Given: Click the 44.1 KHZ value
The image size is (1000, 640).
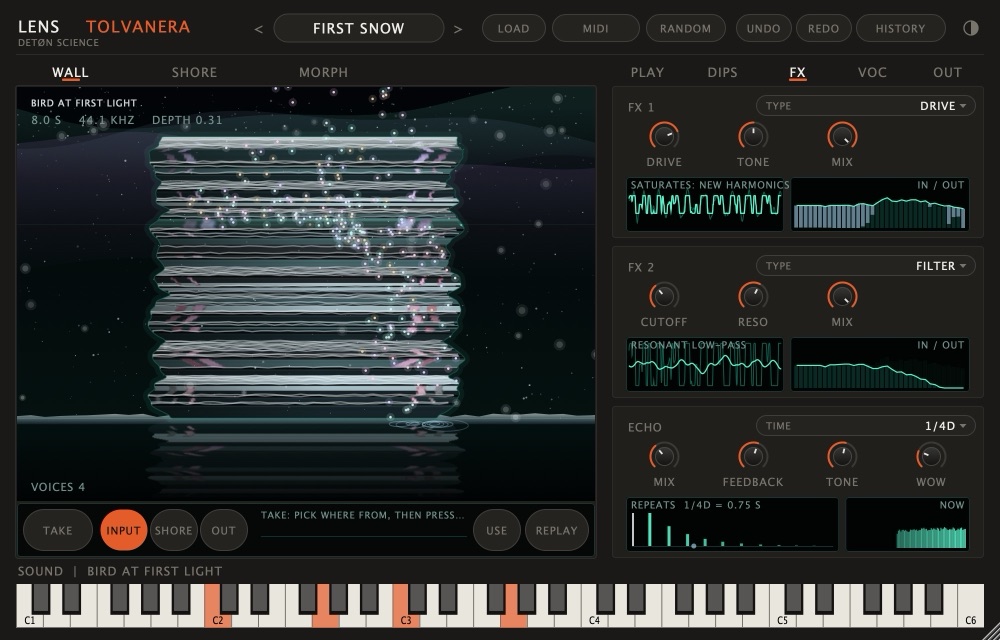Looking at the screenshot, I should [107, 120].
